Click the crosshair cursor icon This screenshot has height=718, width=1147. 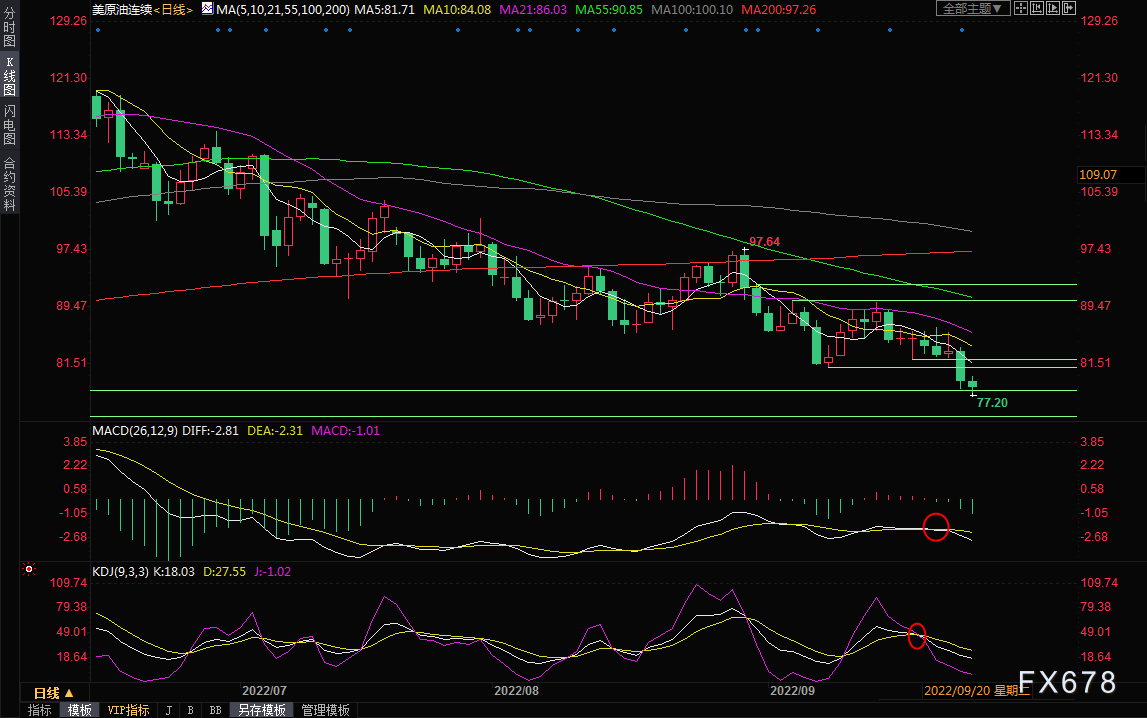pos(1021,8)
